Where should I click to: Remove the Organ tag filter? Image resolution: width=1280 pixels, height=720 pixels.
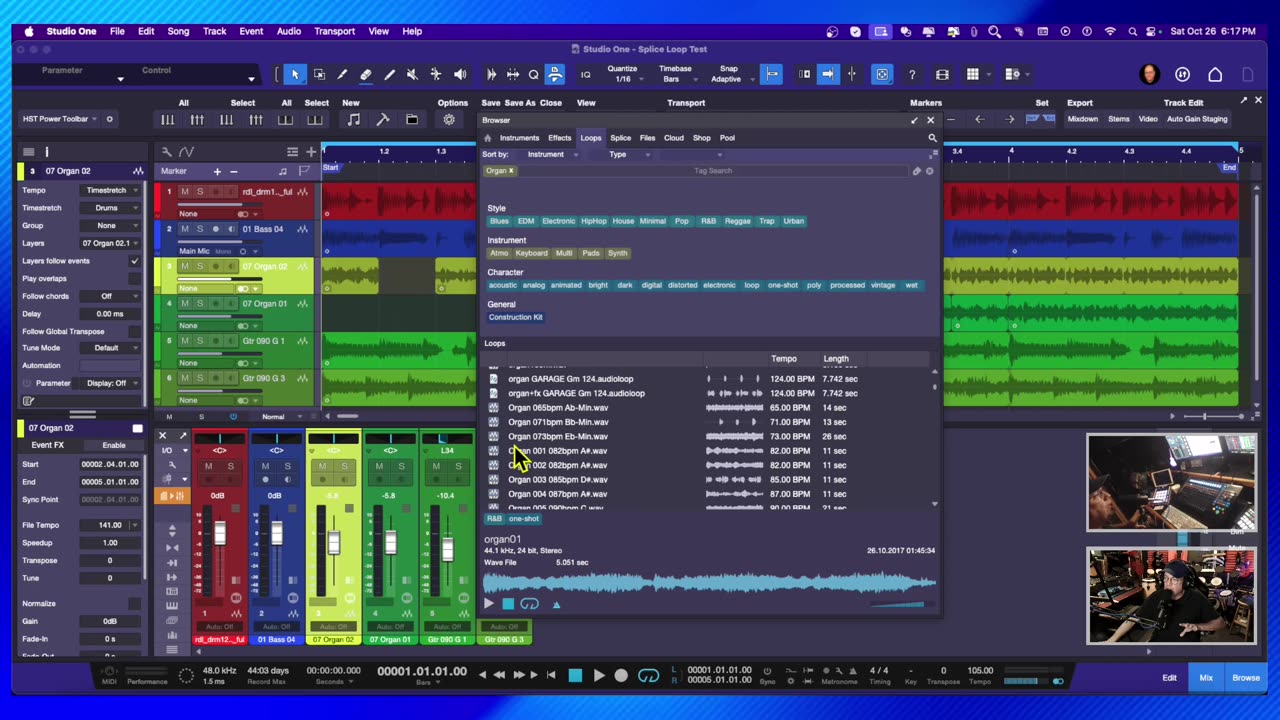511,171
